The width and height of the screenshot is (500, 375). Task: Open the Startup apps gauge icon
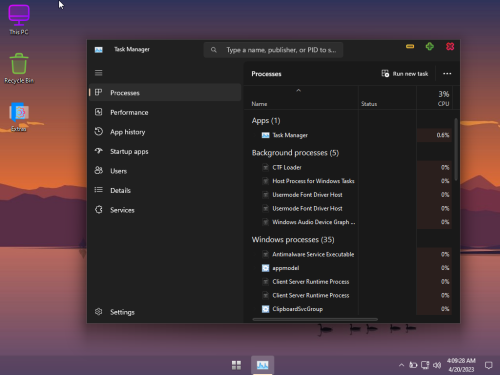pyautogui.click(x=98, y=151)
